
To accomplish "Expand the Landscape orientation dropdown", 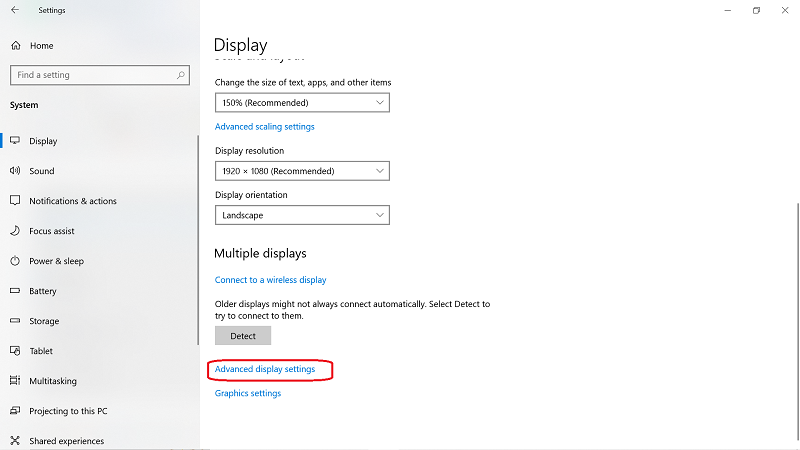I will click(302, 215).
